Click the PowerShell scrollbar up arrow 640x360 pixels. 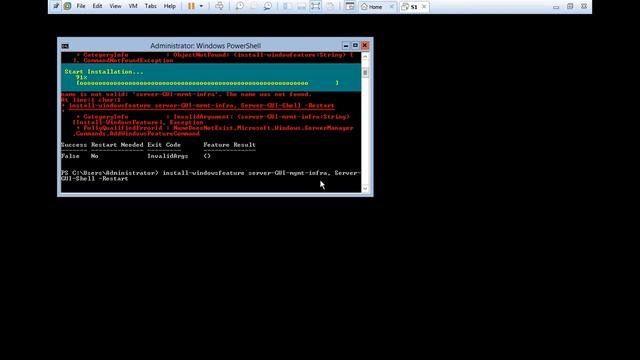365,56
